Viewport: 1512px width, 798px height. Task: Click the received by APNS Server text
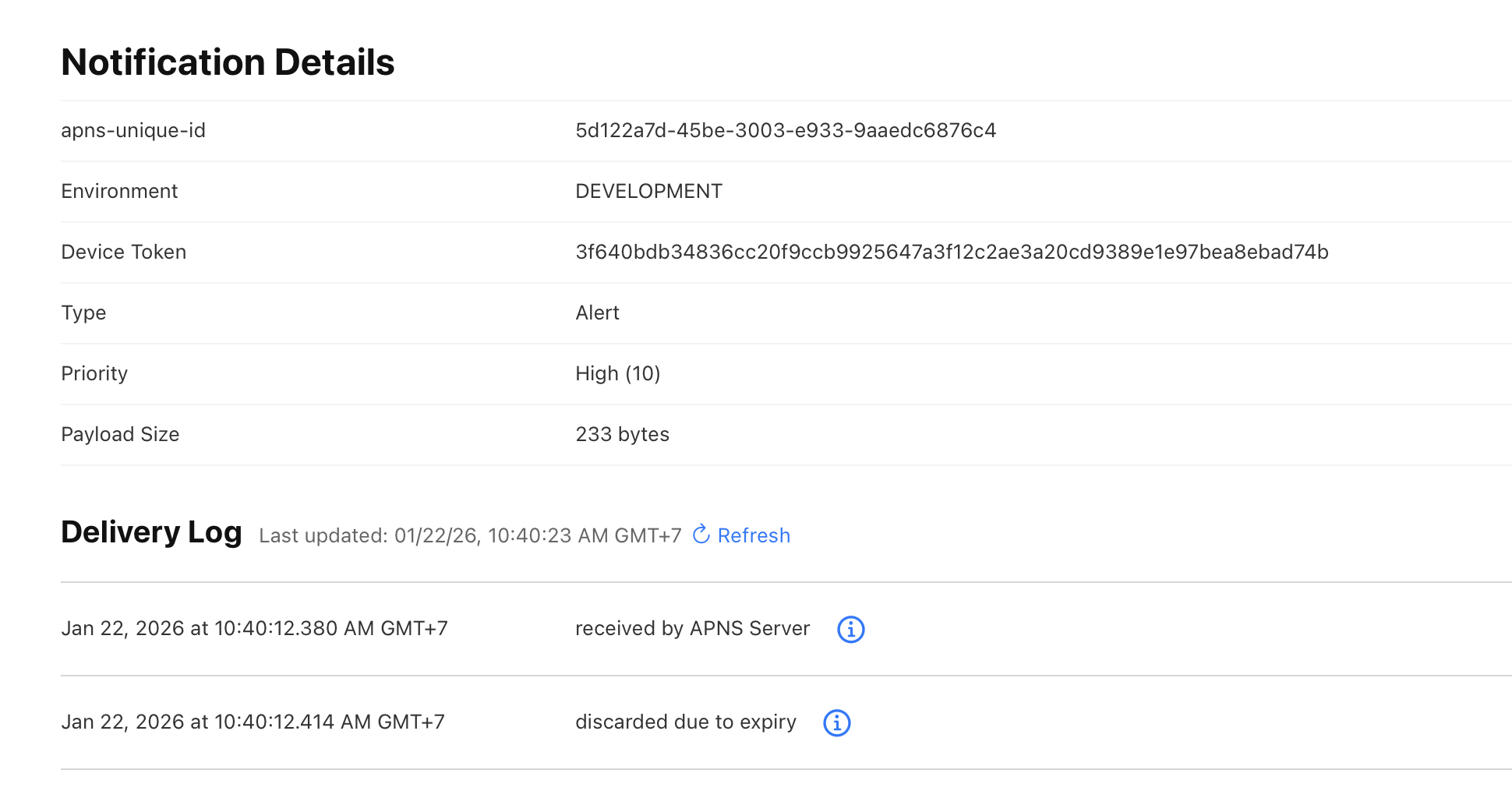[692, 628]
